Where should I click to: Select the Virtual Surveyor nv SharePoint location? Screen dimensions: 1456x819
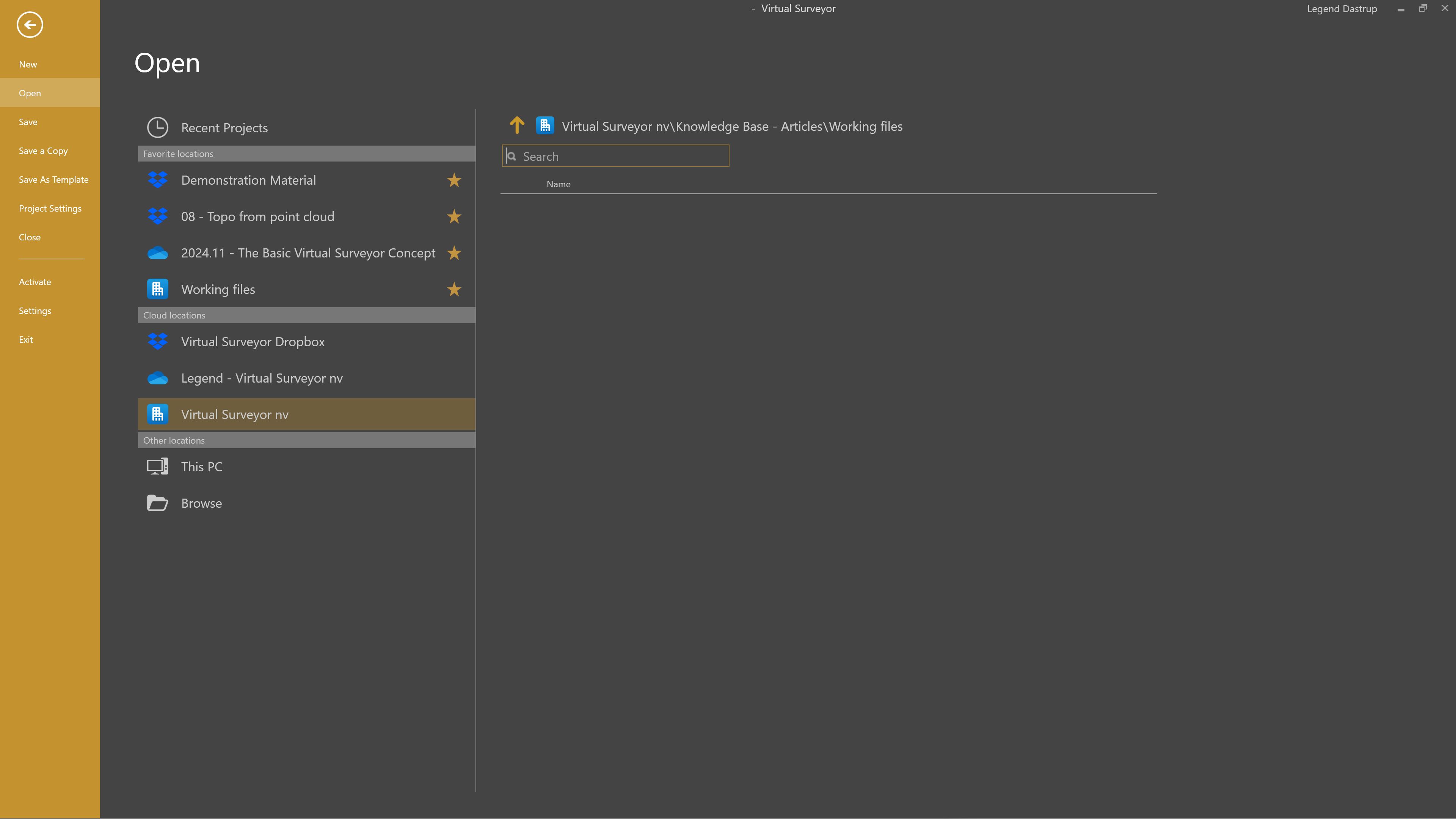(235, 414)
